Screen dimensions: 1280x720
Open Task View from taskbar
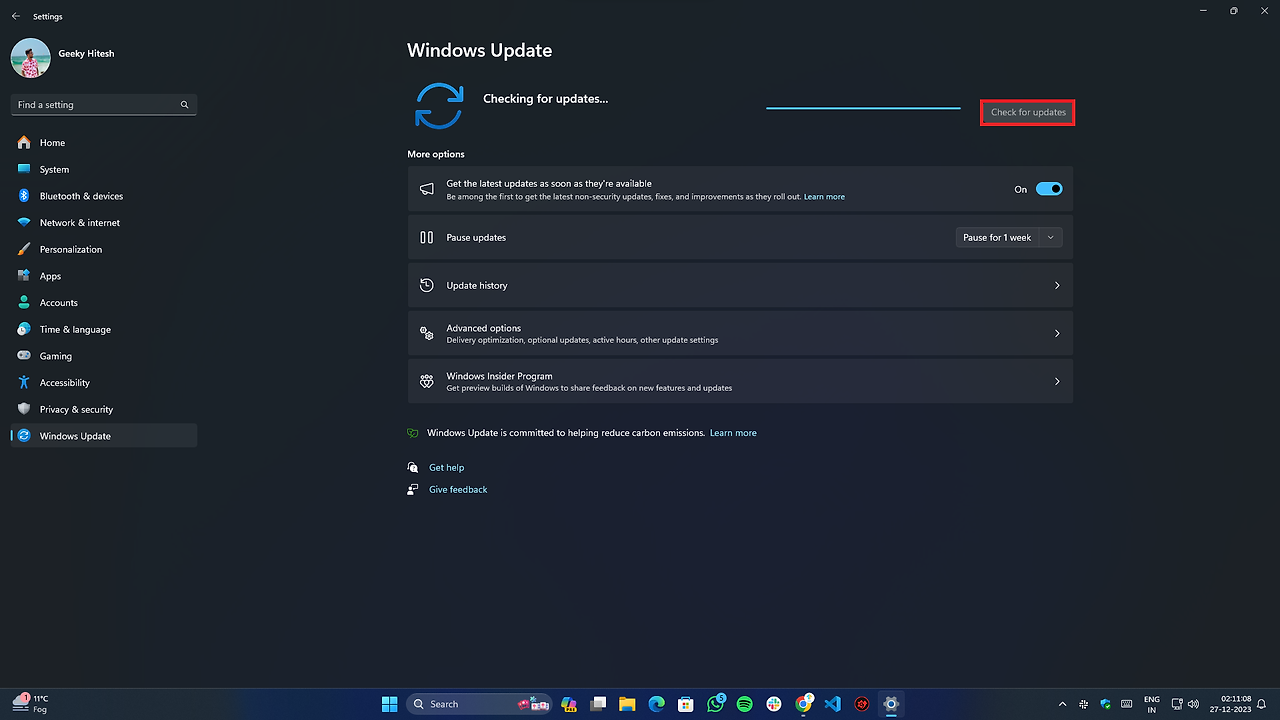(x=598, y=704)
